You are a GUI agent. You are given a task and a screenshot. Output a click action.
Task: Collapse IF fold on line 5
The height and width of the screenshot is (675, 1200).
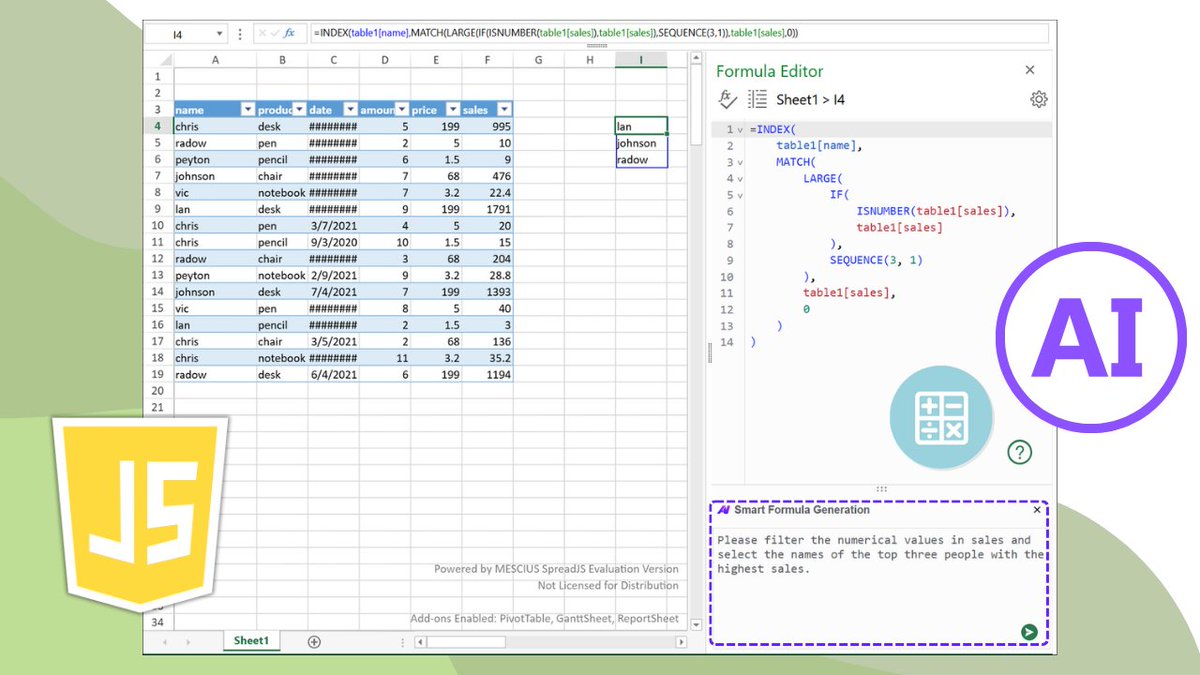(x=740, y=196)
